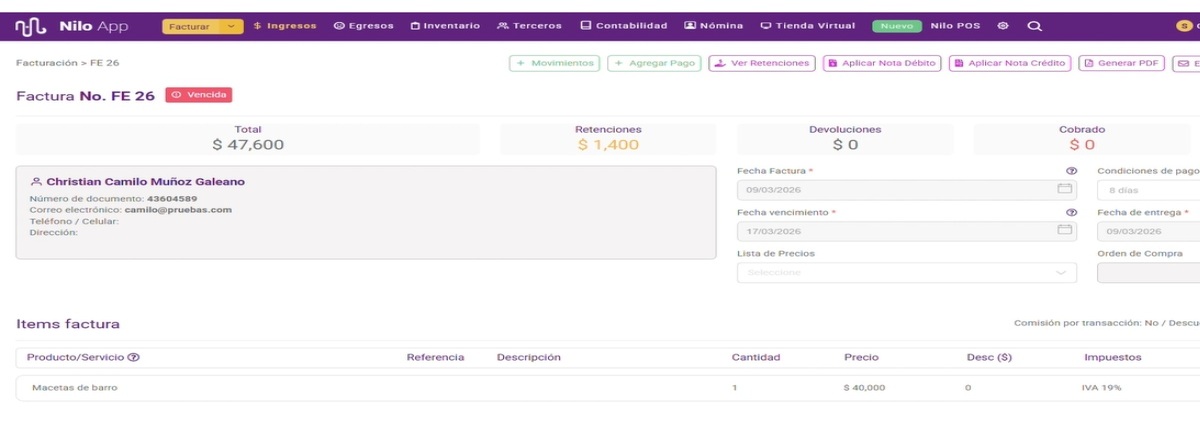Open the settings gear in top bar

click(1003, 26)
